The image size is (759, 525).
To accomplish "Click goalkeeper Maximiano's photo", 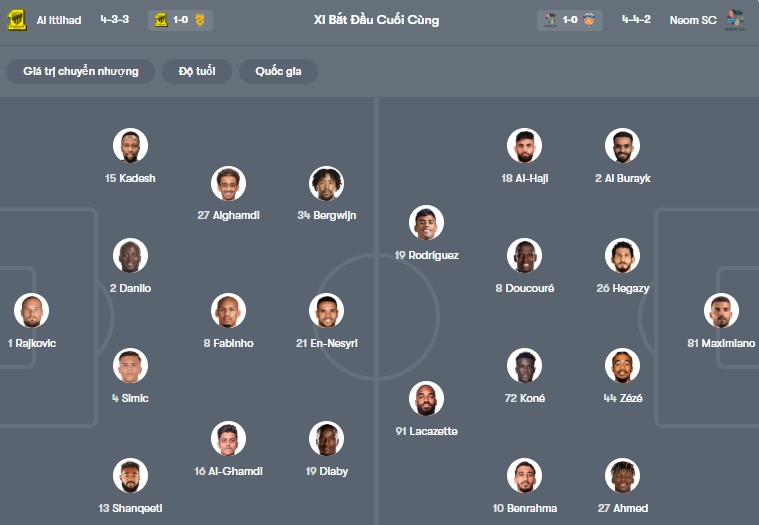I will [720, 311].
